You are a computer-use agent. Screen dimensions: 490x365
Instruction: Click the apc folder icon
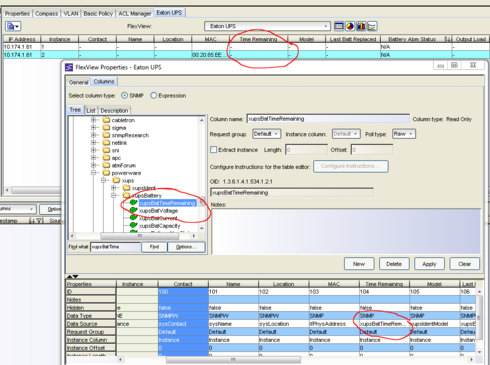click(106, 158)
